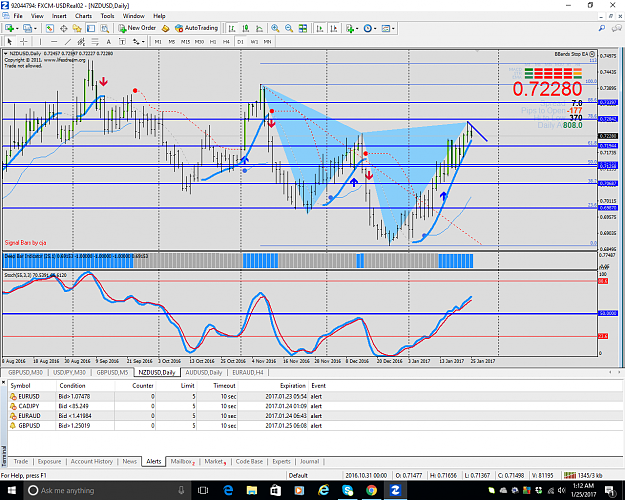Screen dimensions: 625x500
Task: Draw a horizontal line tool
Action: tap(54, 41)
